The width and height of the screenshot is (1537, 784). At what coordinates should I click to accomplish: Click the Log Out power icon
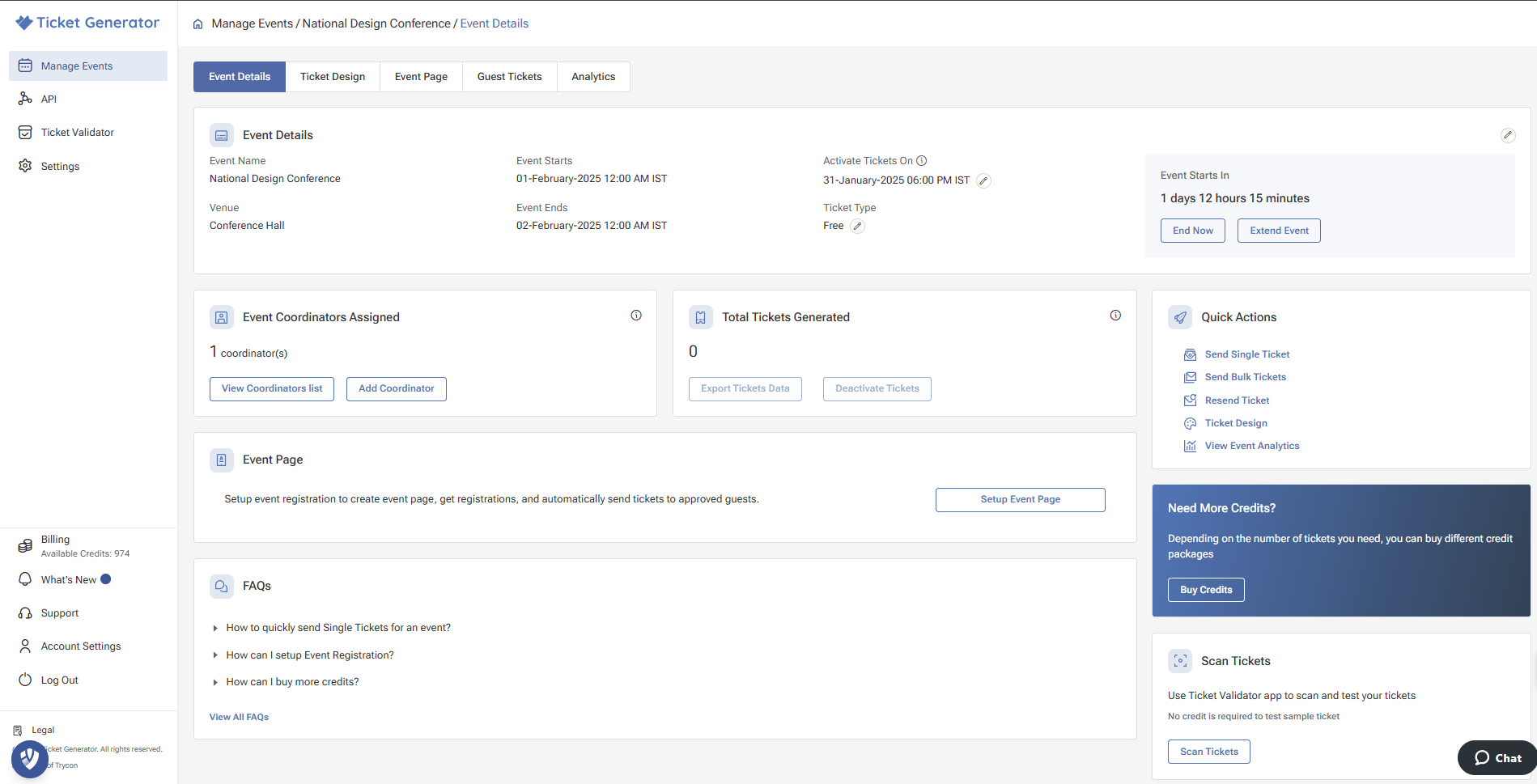pyautogui.click(x=25, y=680)
